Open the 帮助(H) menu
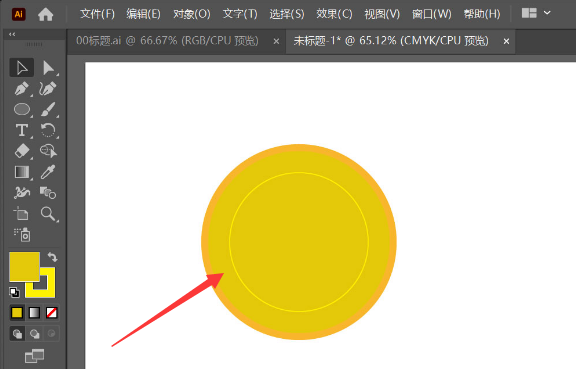 click(x=482, y=14)
